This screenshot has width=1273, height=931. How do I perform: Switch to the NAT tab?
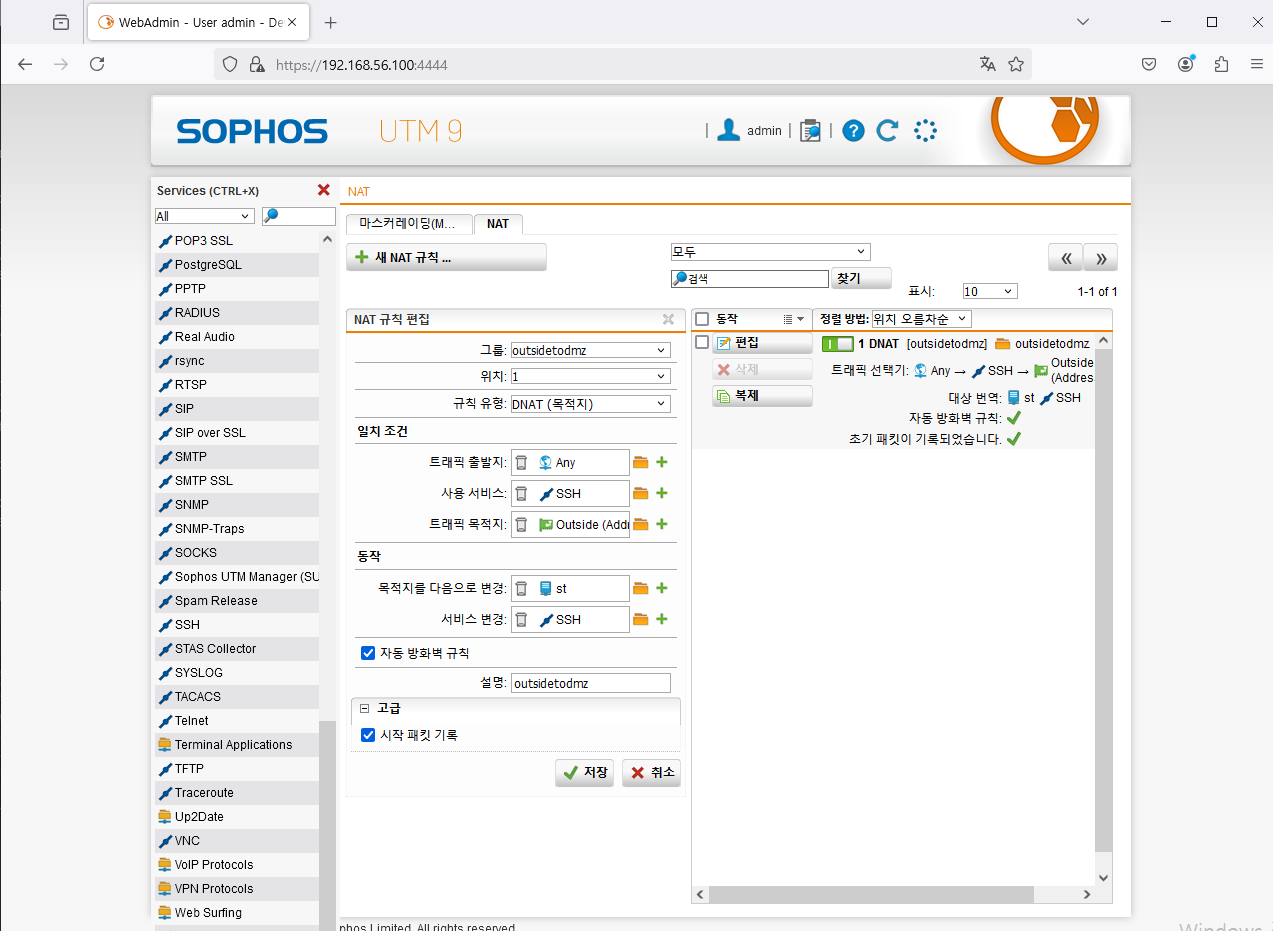click(498, 223)
